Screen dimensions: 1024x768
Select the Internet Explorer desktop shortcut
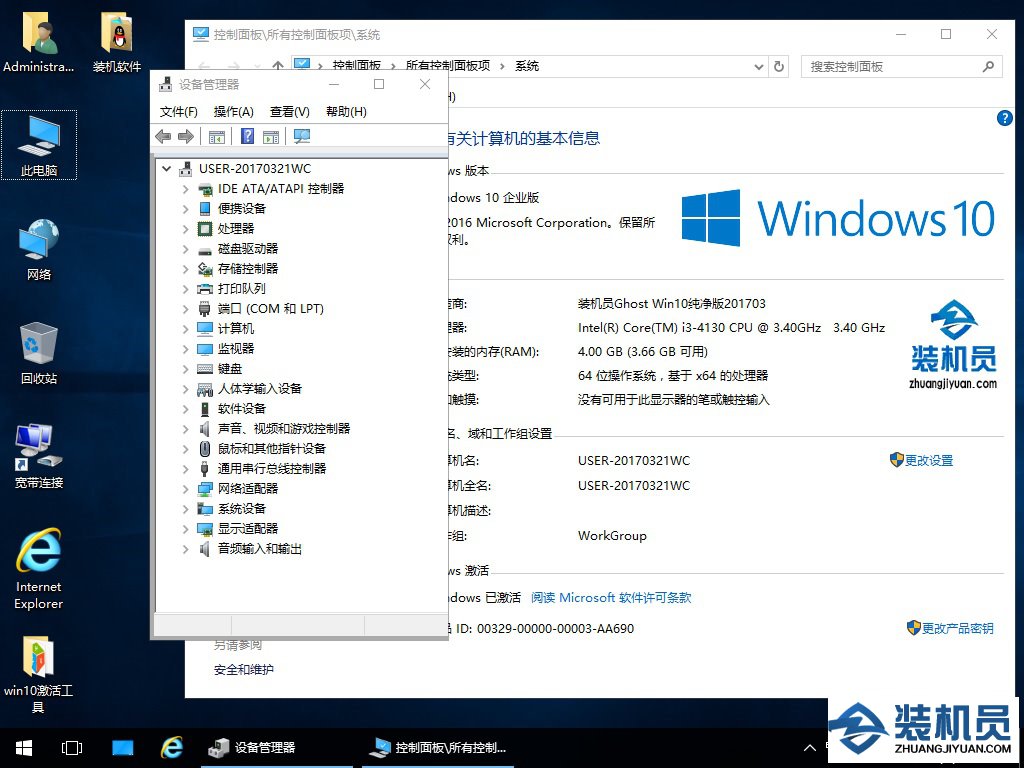(39, 567)
